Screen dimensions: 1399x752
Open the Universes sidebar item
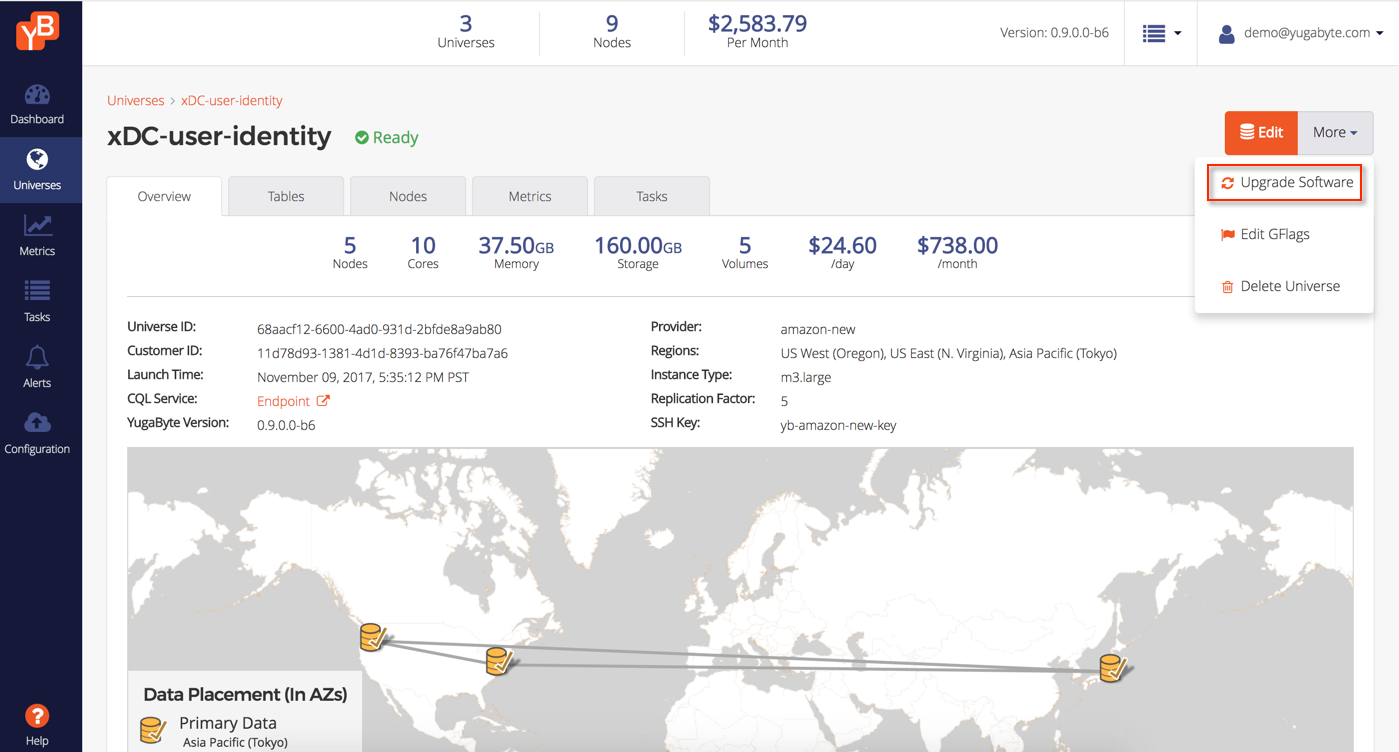(x=37, y=170)
